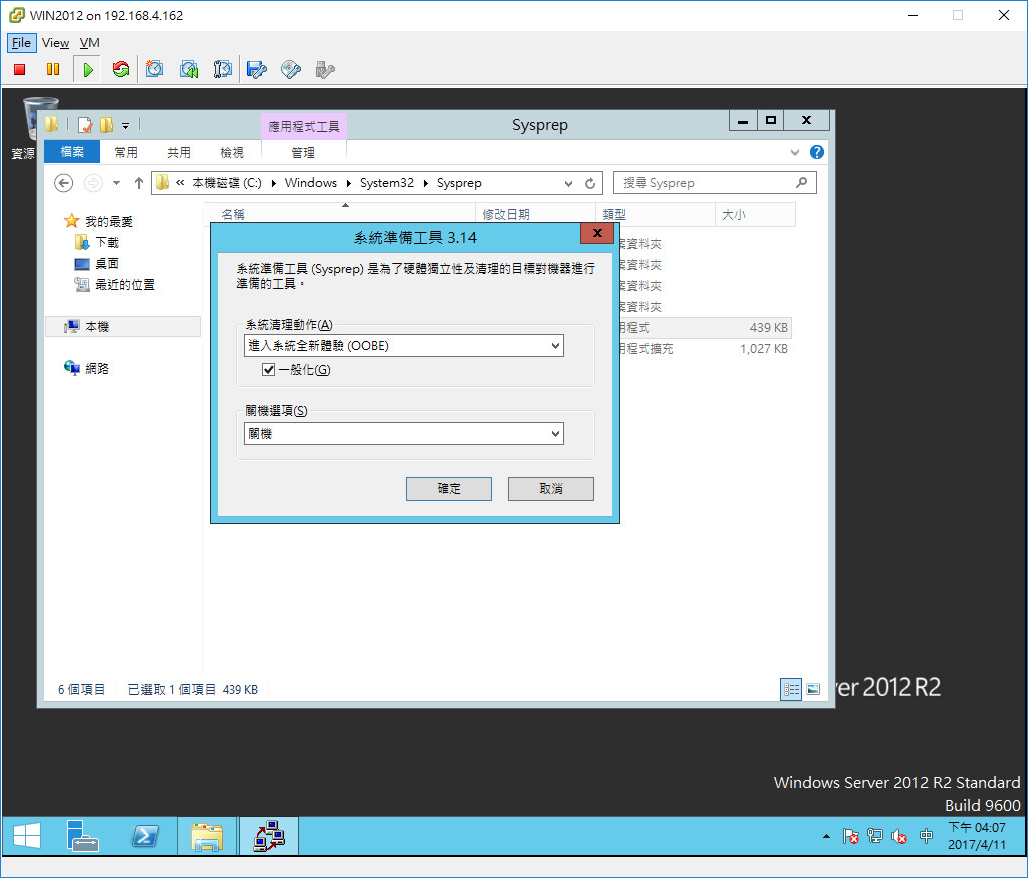Viewport: 1028px width, 878px height.
Task: Go back in Explorer navigation
Action: pos(64,183)
